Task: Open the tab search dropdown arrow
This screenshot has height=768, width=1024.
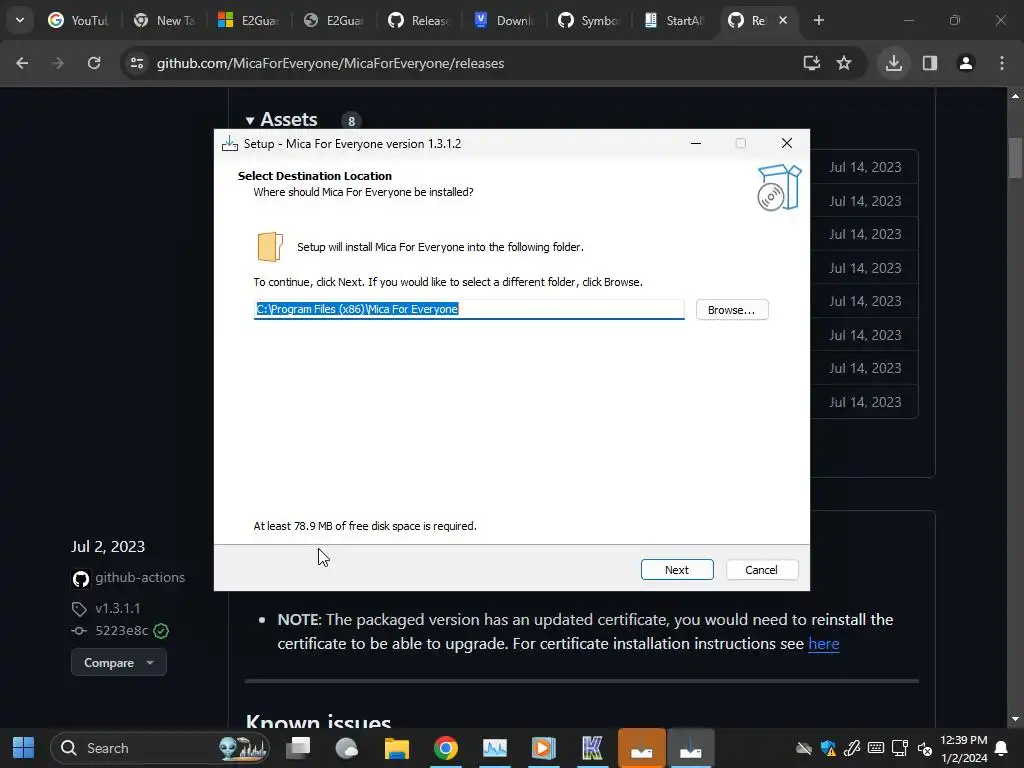Action: [20, 20]
